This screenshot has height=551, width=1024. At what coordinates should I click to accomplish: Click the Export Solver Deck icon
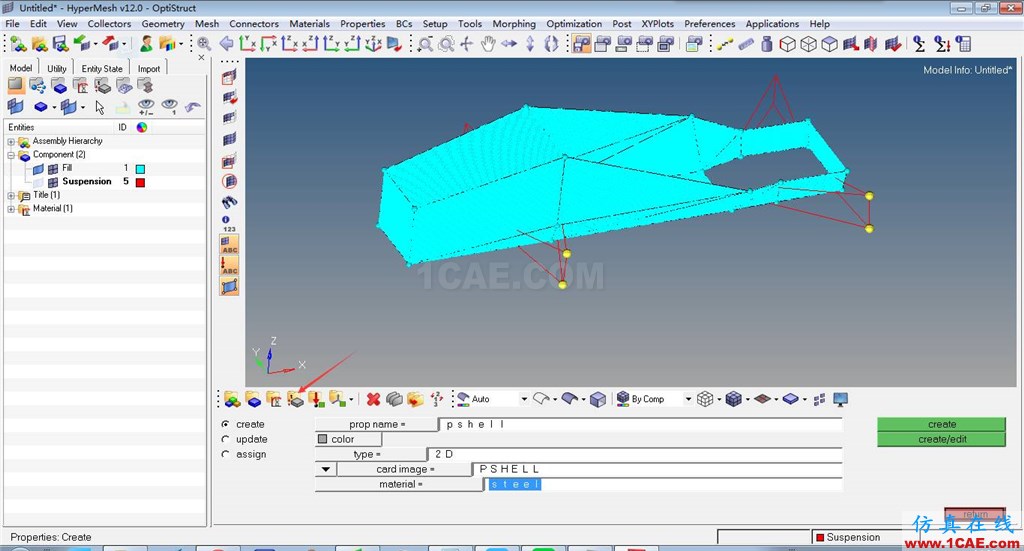(x=110, y=44)
